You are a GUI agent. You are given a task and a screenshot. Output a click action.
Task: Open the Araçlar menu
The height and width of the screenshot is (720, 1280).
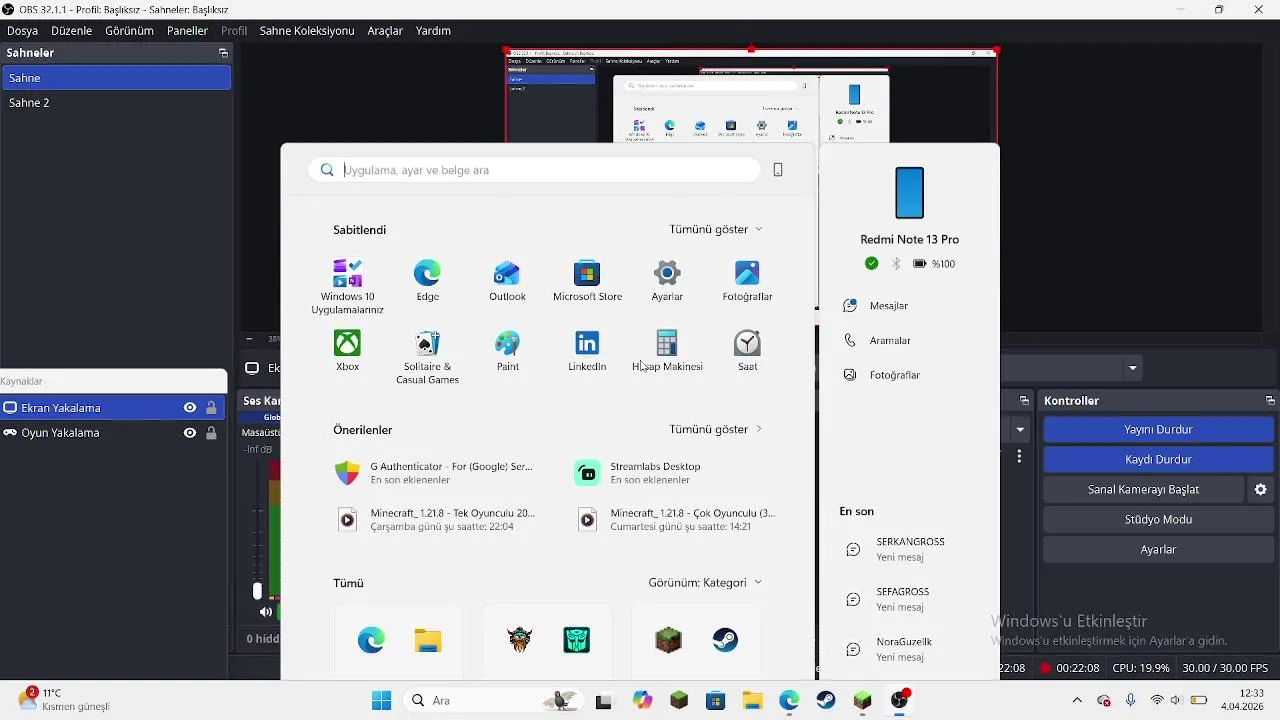[385, 31]
